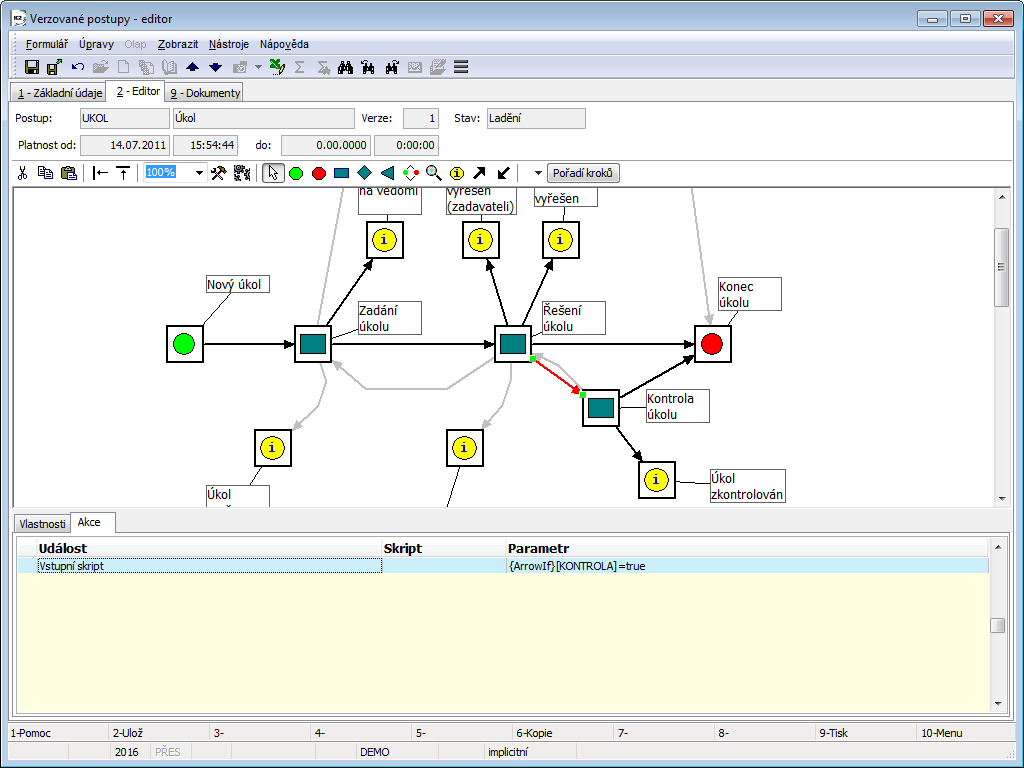Pick the teal rectangle step tool

point(342,173)
